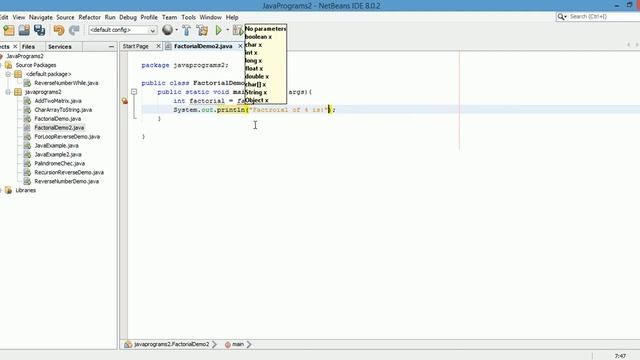Click the Undo arrow icon
640x360 pixels.
(x=59, y=30)
